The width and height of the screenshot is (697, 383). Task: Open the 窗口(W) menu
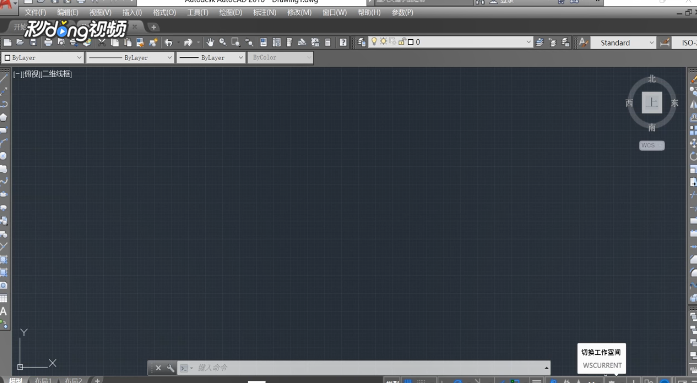point(335,12)
